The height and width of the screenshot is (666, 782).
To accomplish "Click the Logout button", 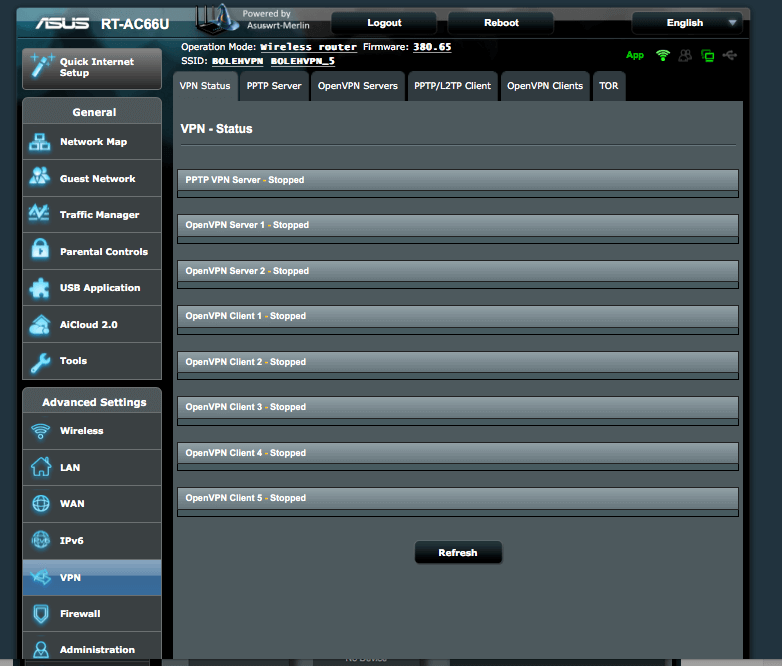I will tap(384, 23).
